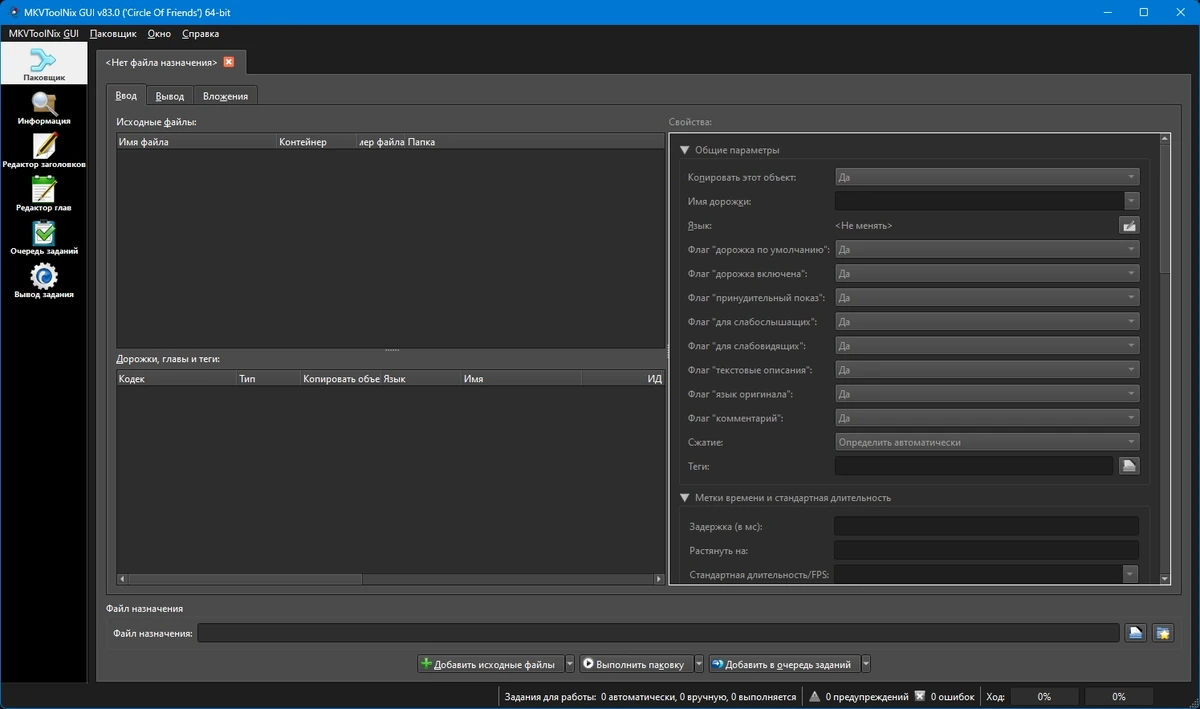Open the MKVToolNix GUI menu
This screenshot has height=709, width=1200.
click(43, 33)
